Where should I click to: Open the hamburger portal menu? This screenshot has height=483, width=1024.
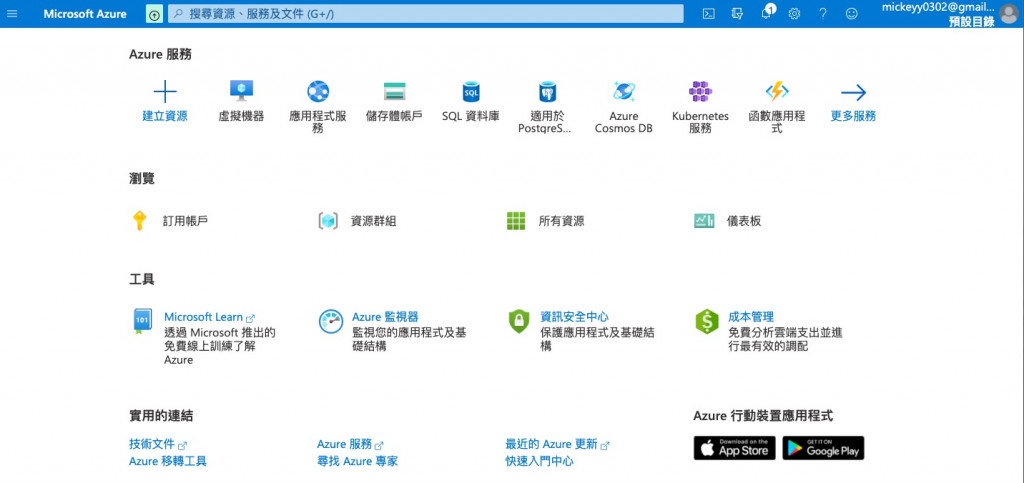pos(12,14)
